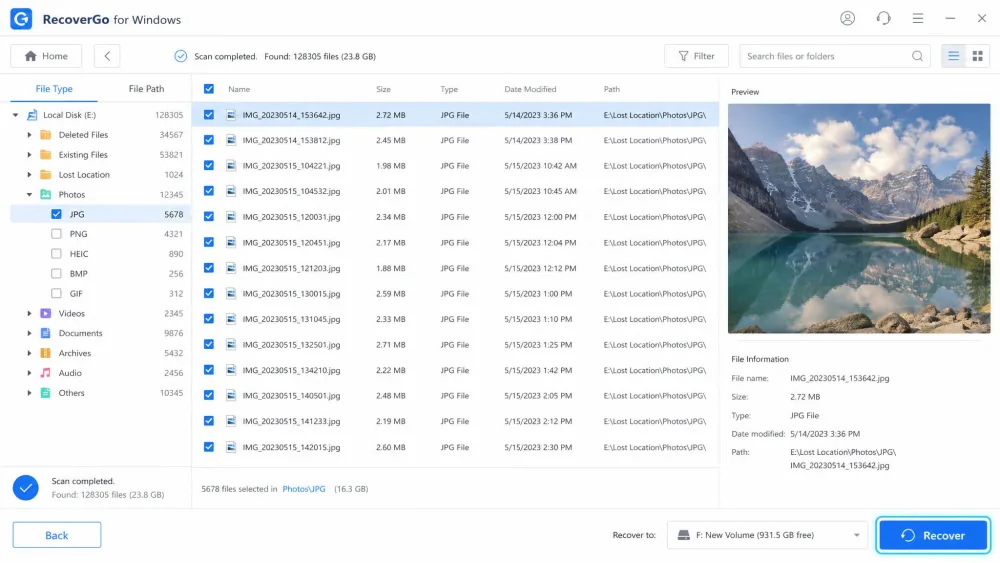1000x563 pixels.
Task: Click file icon of IMG_20230514_153642.jpg
Action: (231, 115)
